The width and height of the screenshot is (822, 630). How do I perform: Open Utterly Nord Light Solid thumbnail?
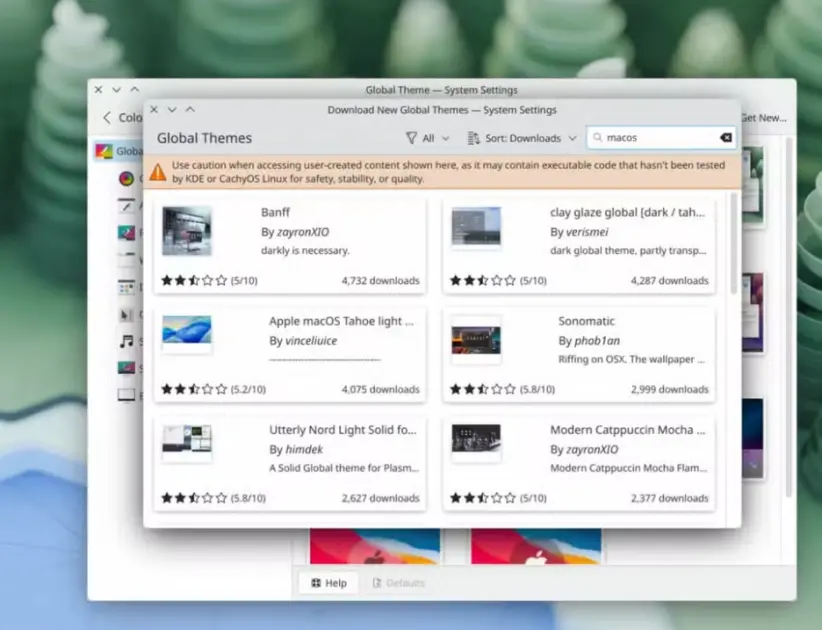(187, 439)
